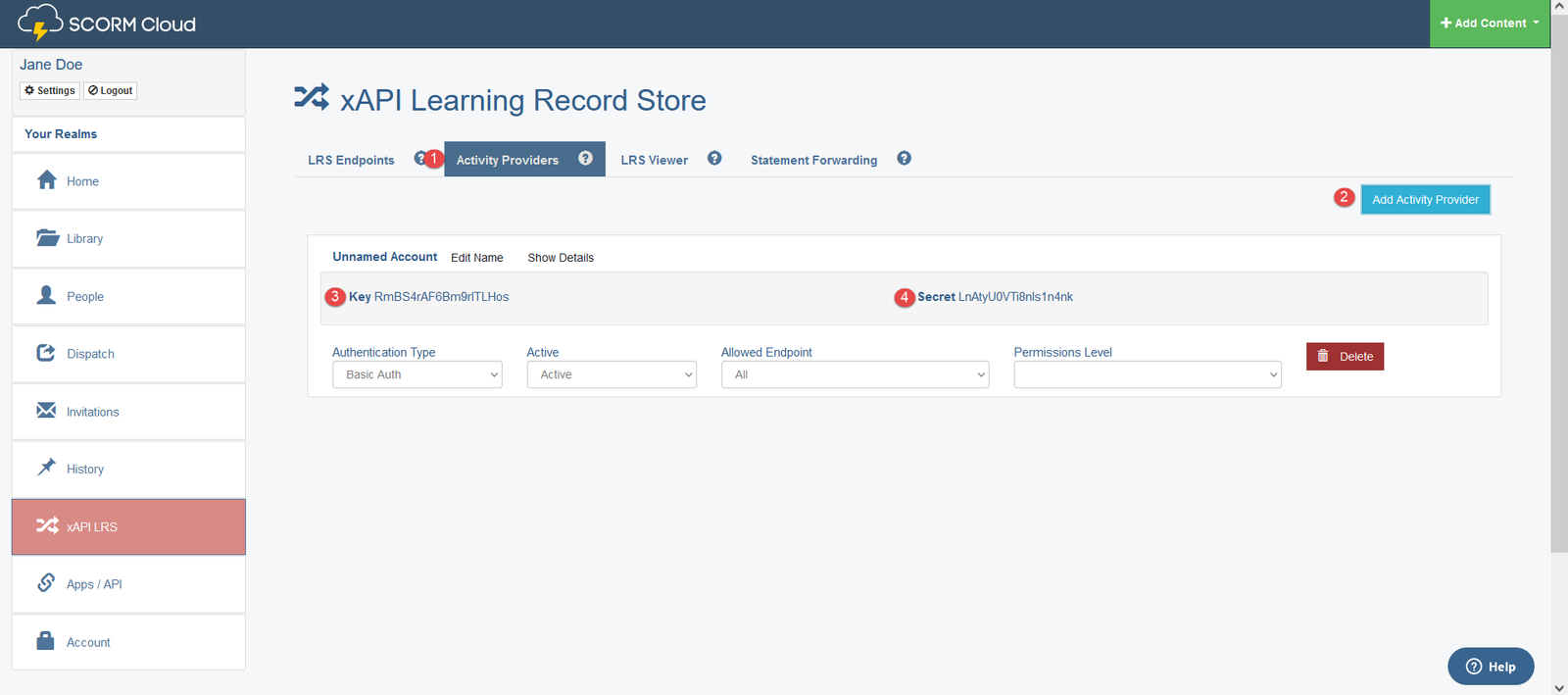Expand the Active status dropdown
Image resolution: width=1568 pixels, height=695 pixels.
point(612,374)
